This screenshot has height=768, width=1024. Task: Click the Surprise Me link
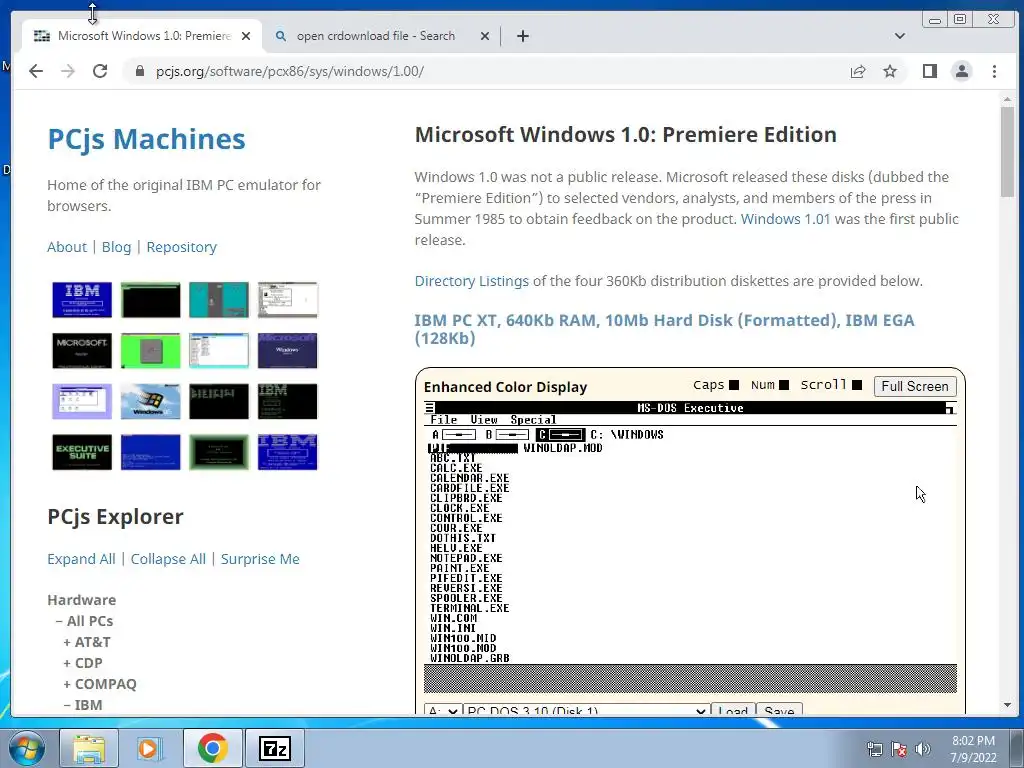click(x=260, y=559)
